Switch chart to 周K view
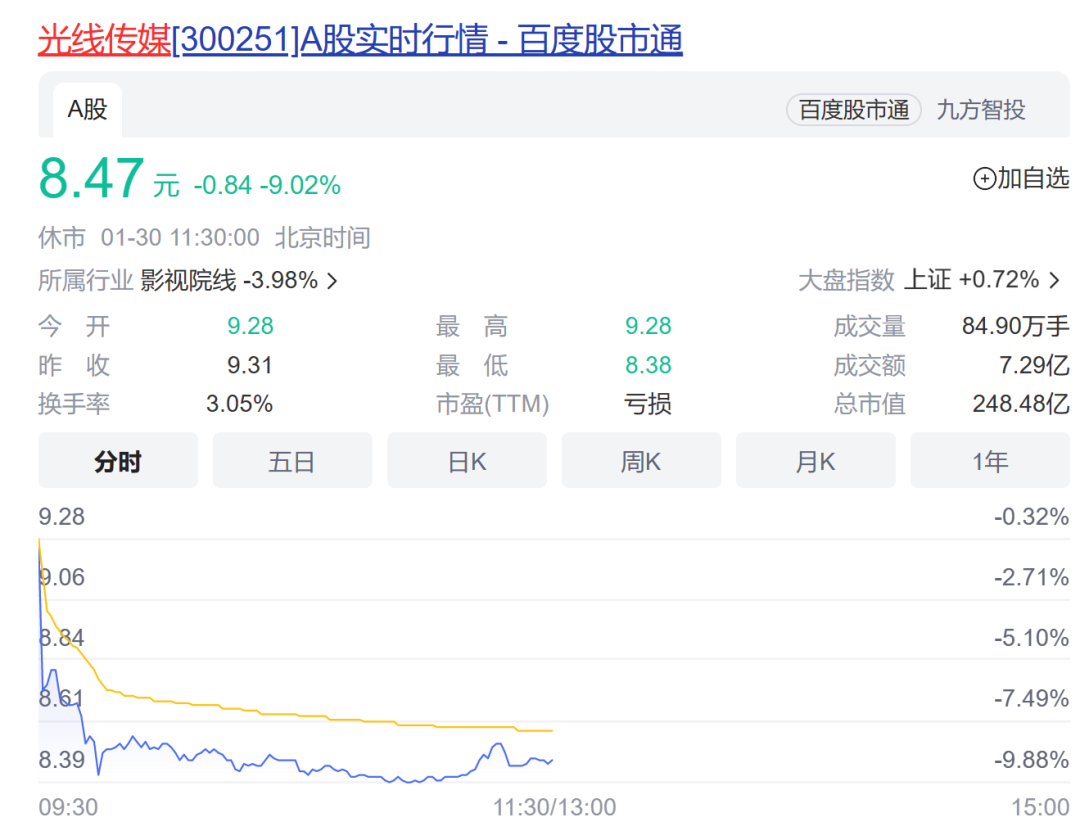 (x=641, y=461)
